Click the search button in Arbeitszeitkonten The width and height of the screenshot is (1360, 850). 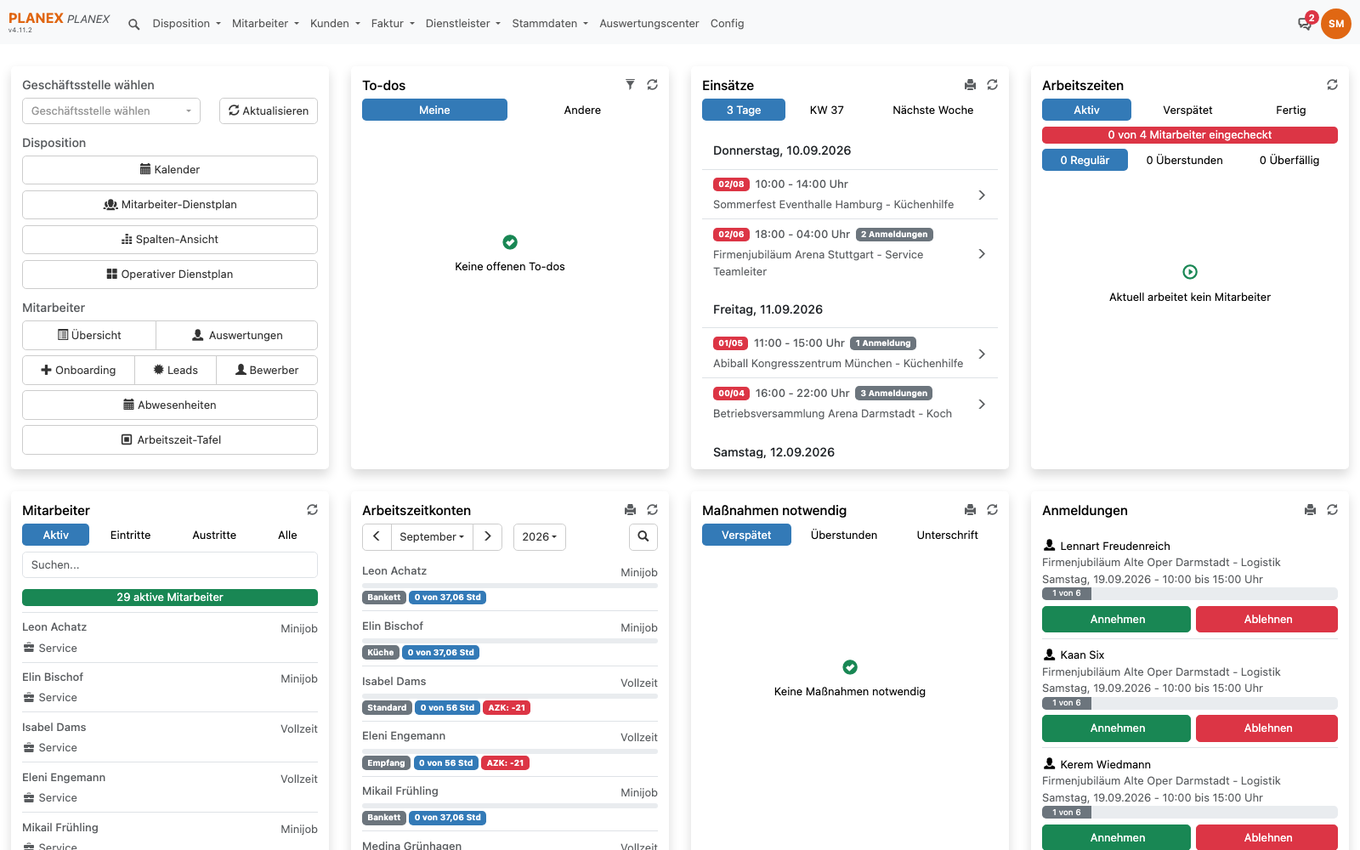[x=643, y=537]
